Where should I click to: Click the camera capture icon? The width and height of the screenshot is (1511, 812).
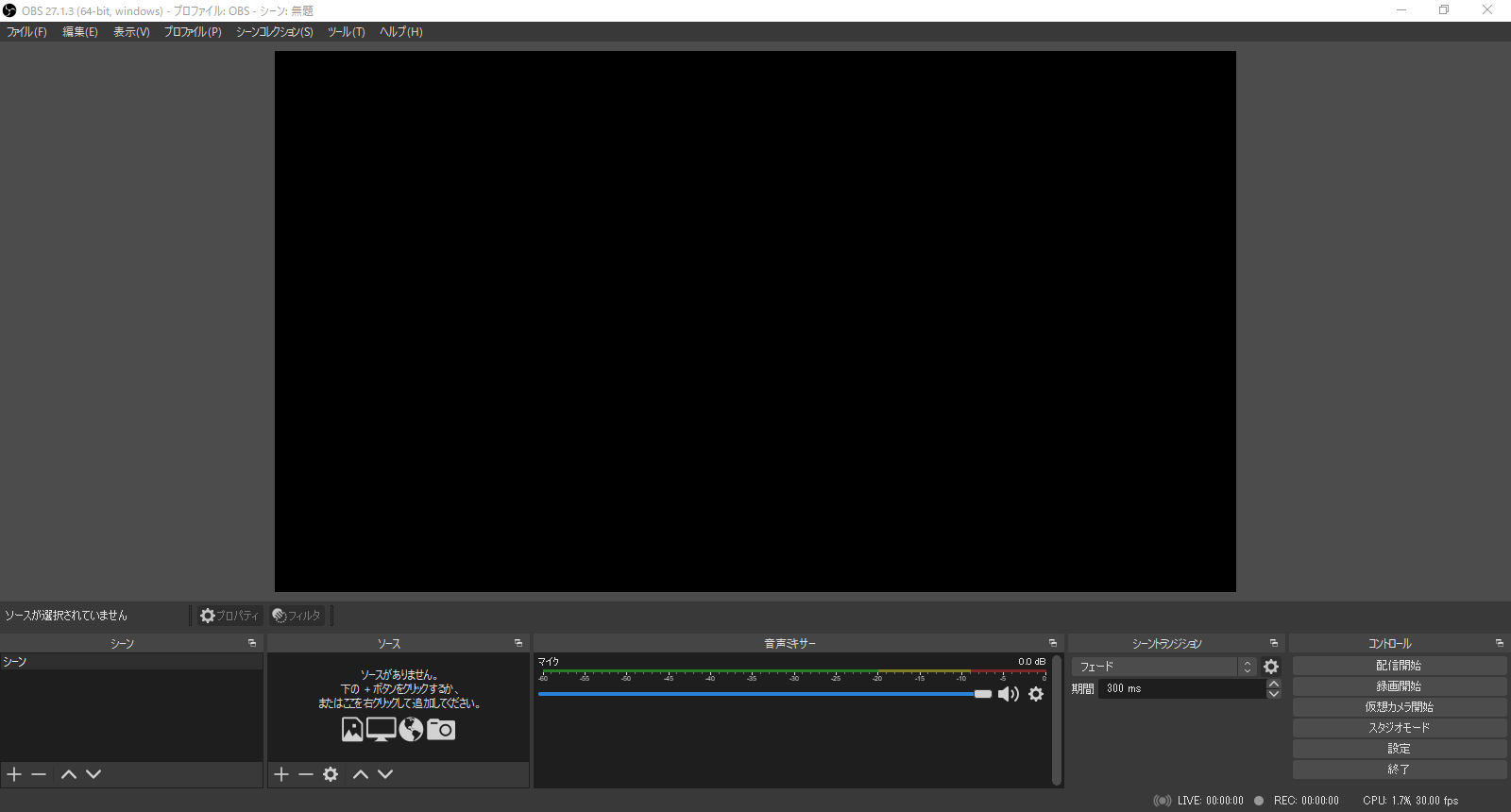[441, 729]
